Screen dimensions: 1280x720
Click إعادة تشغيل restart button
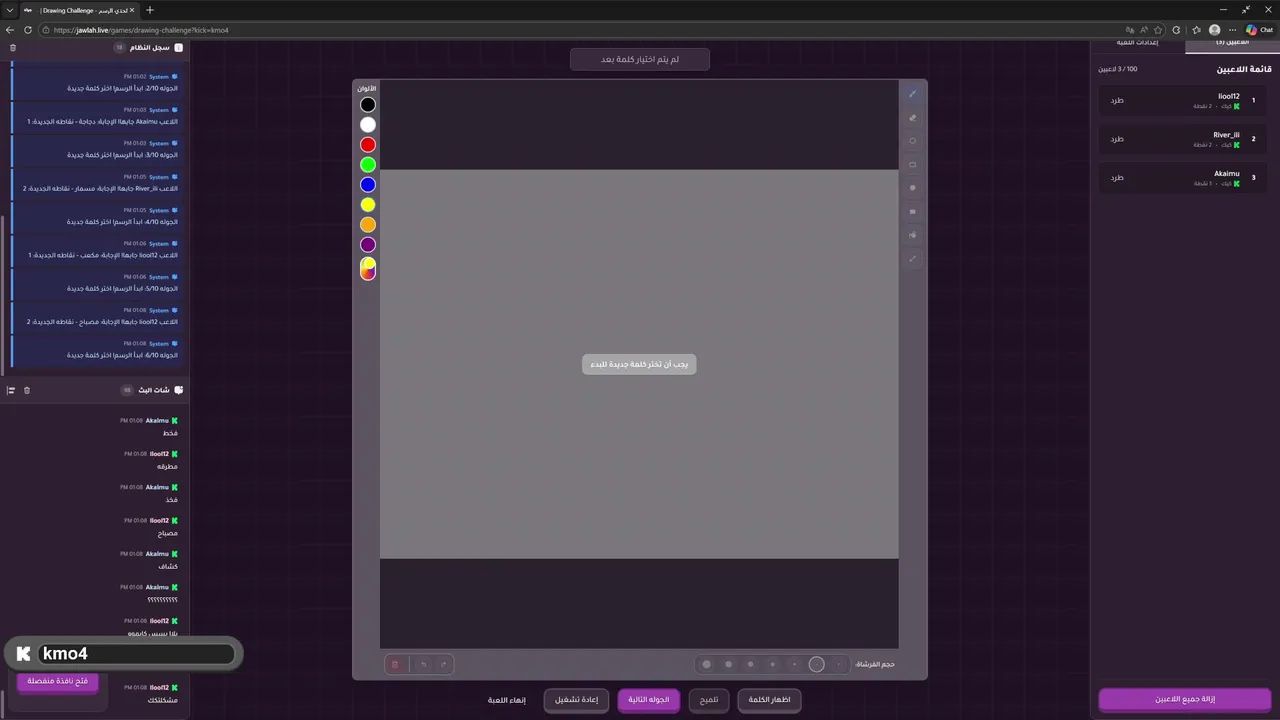click(x=576, y=700)
